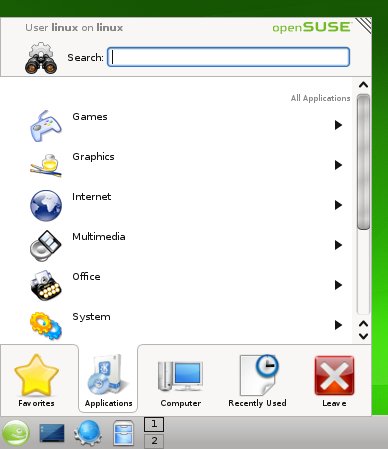Expand the System submenu arrow
This screenshot has width=388, height=449.
338,325
